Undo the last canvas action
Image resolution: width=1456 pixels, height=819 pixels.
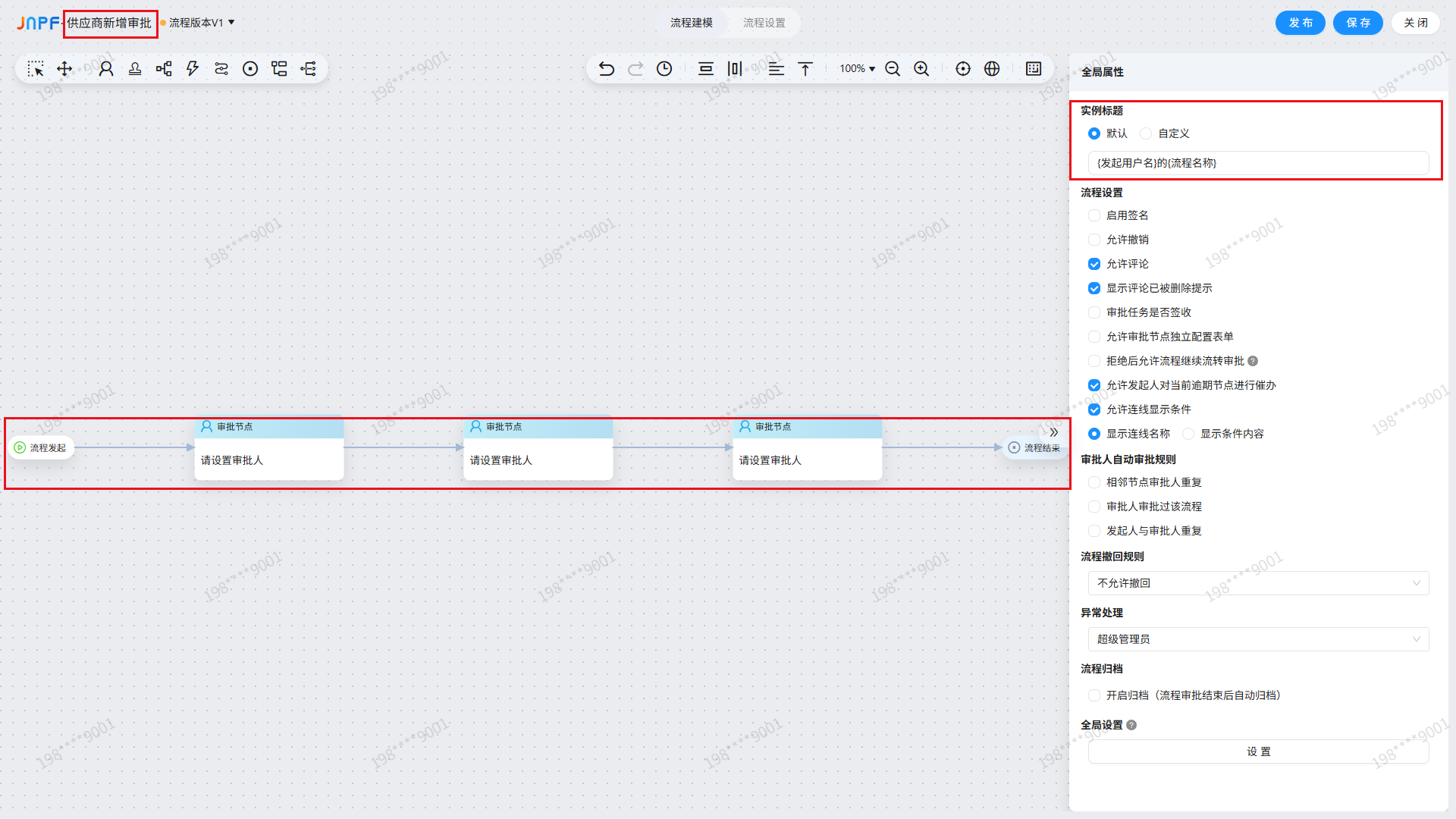point(606,69)
